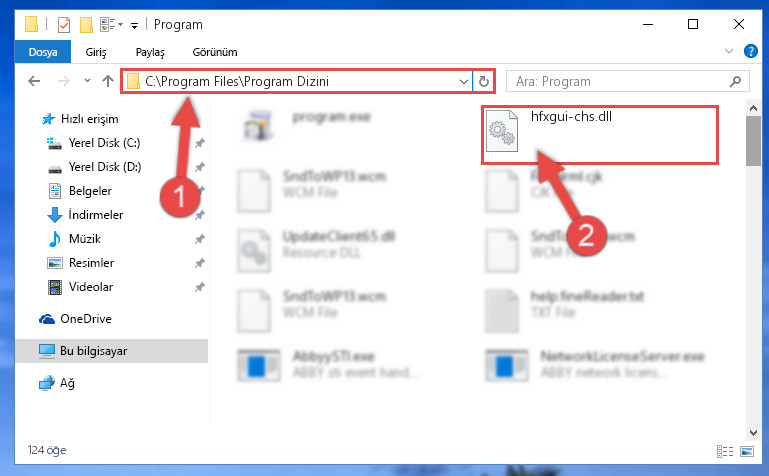Open the recent locations dropdown arrow
Viewport: 769px width, 476px height.
point(87,80)
